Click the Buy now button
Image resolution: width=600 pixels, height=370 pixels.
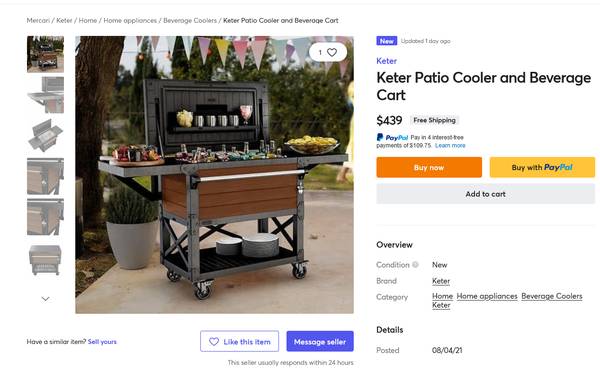click(x=429, y=168)
